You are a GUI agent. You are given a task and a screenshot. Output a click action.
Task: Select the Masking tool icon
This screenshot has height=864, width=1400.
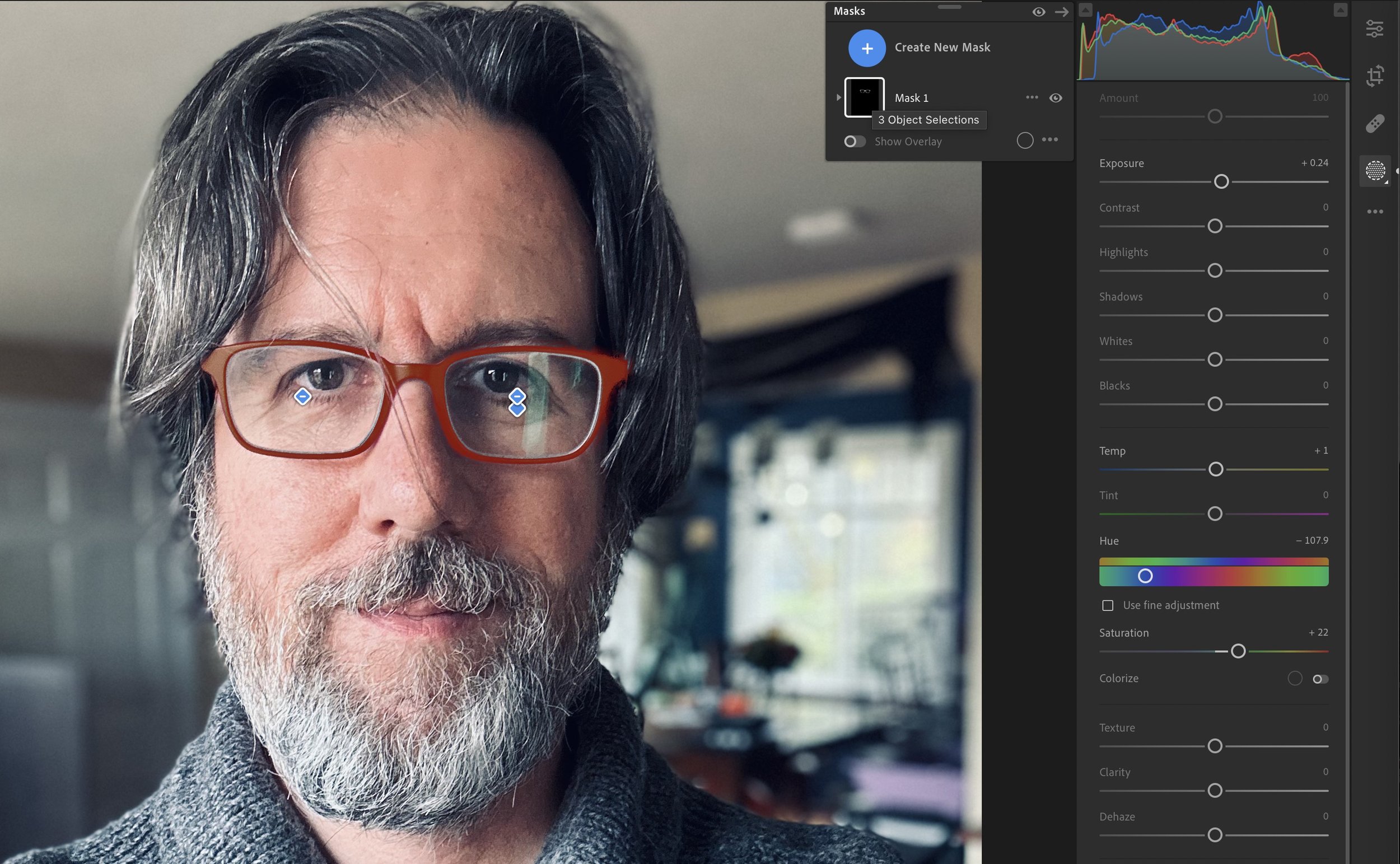(x=1375, y=170)
